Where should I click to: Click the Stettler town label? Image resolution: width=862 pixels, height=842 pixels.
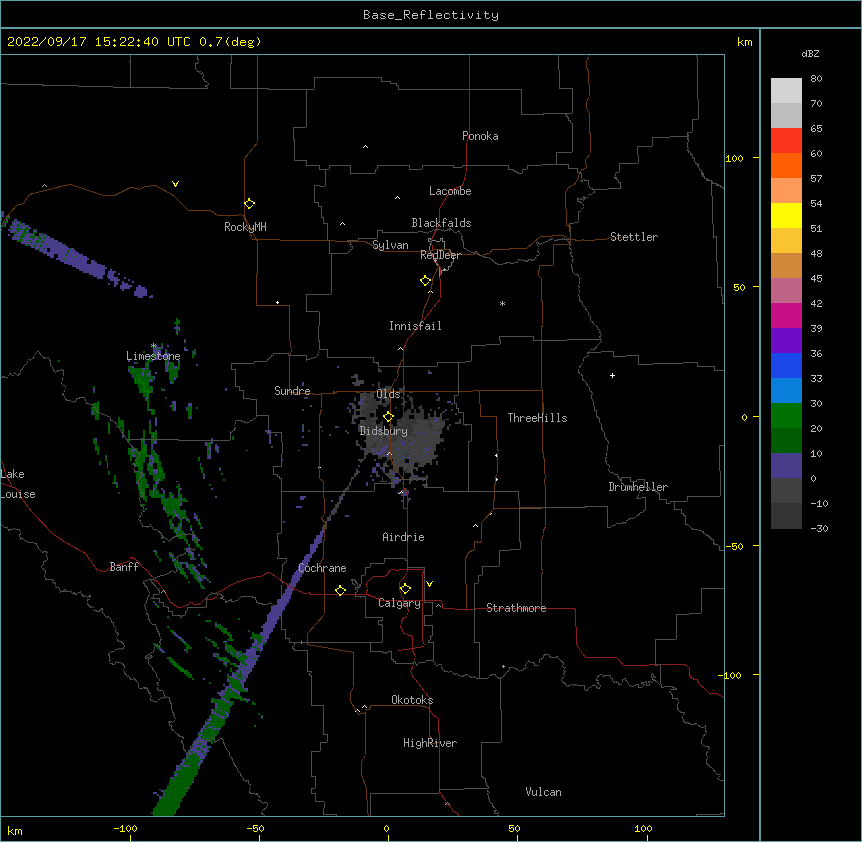click(x=634, y=237)
